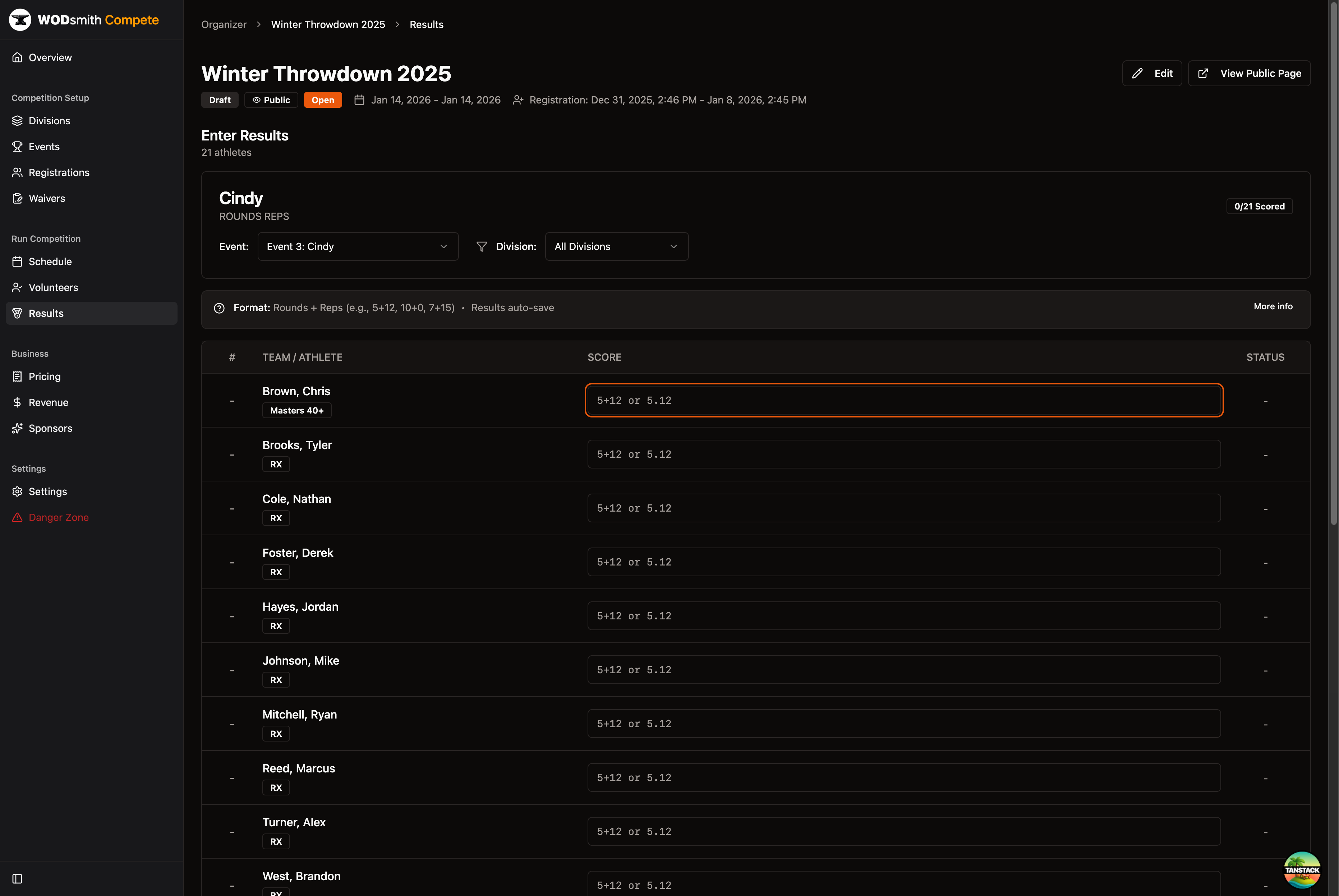Click score field for Johnson, Mike

click(903, 670)
